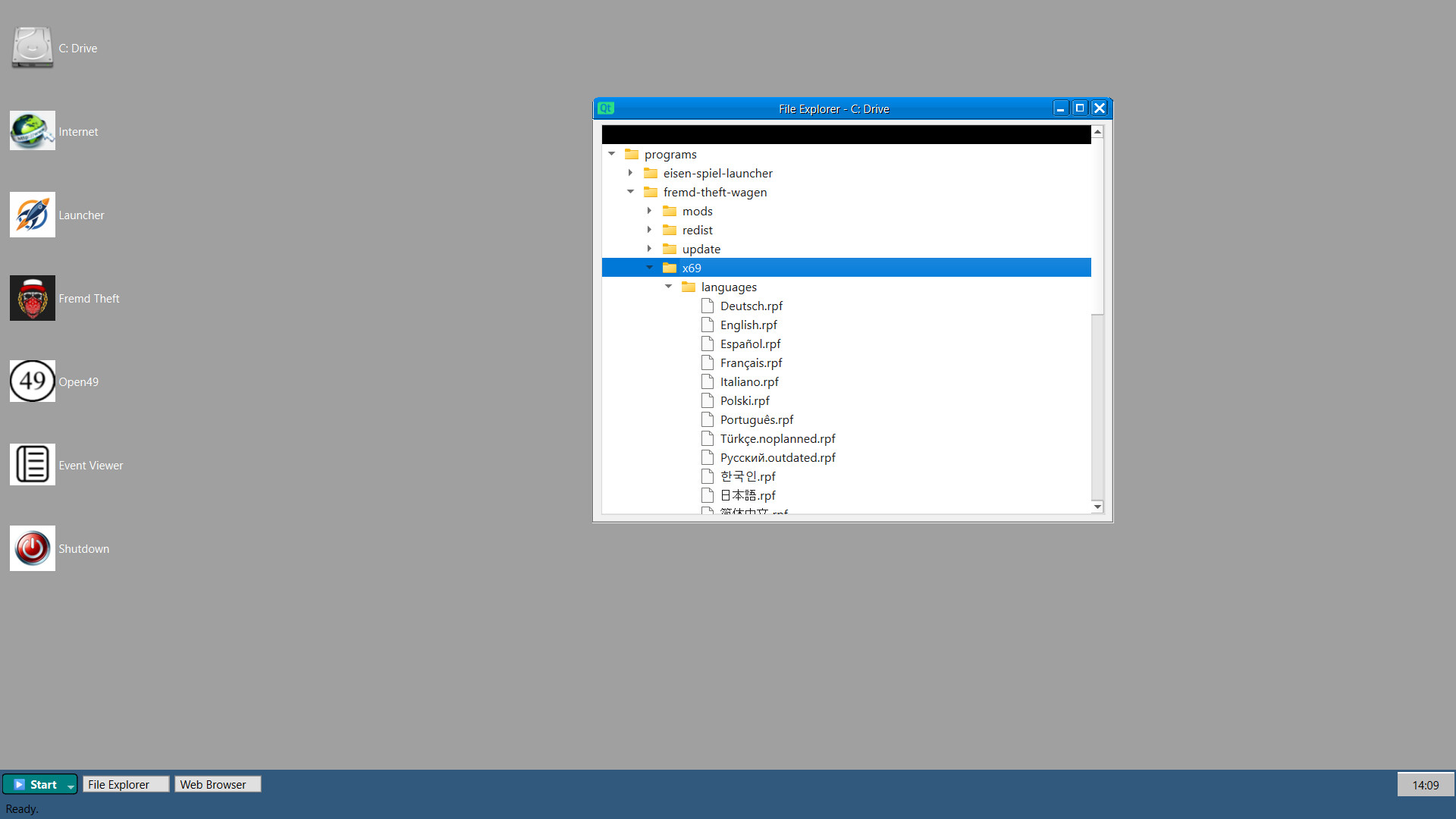This screenshot has height=819, width=1456.
Task: Open the C: Drive desktop icon
Action: click(x=32, y=47)
